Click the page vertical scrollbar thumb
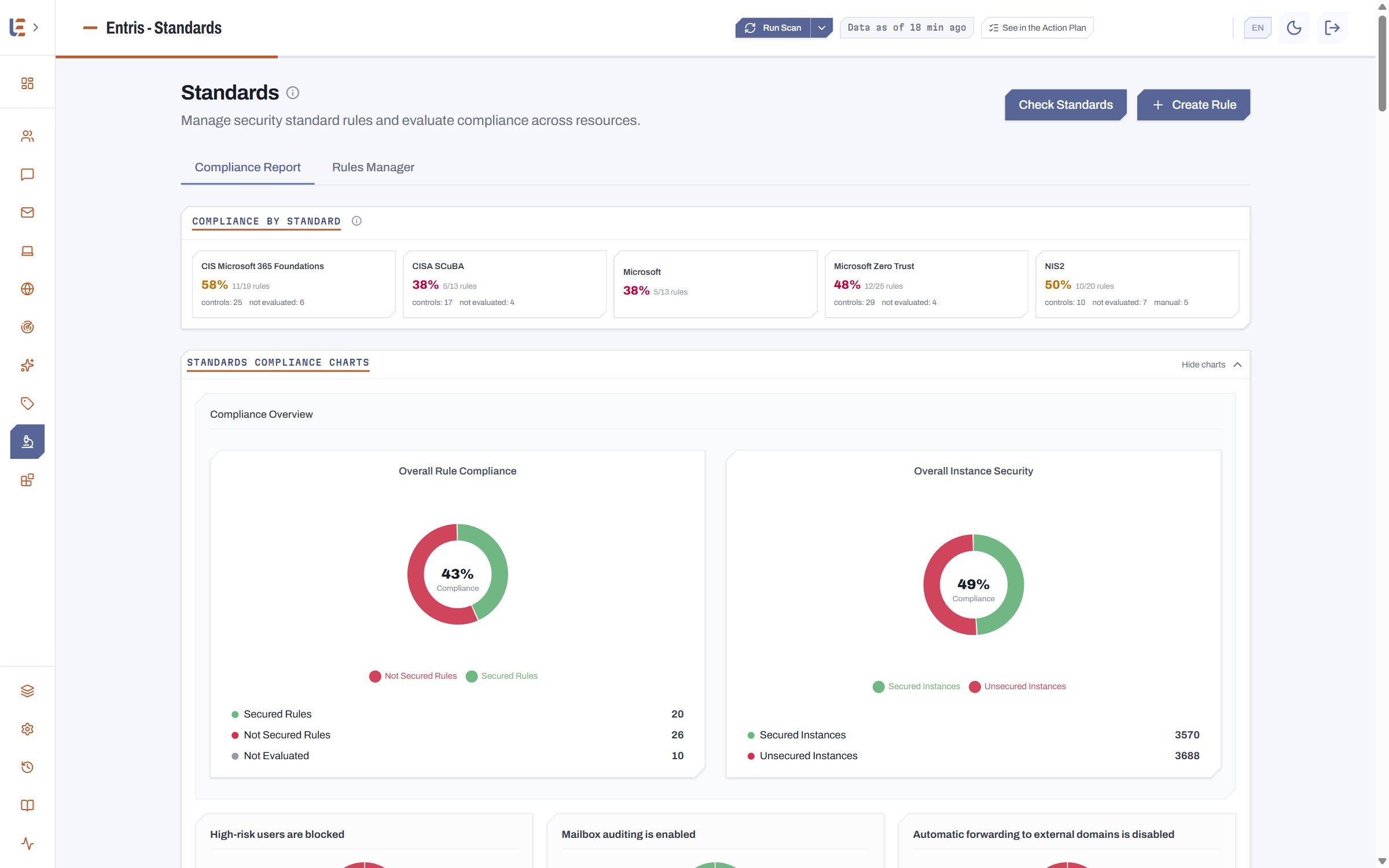Image resolution: width=1389 pixels, height=868 pixels. [x=1382, y=62]
